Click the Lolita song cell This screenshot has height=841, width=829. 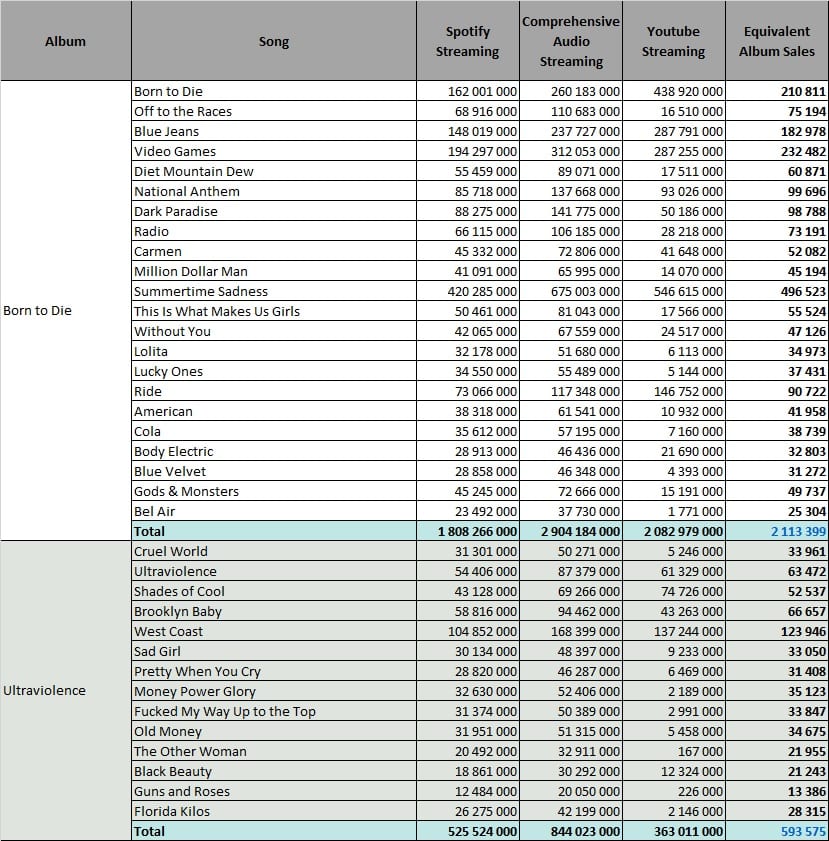(x=273, y=351)
